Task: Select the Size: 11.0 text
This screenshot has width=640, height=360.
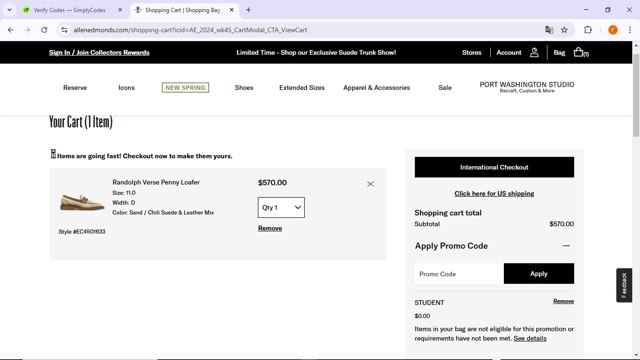Action: tap(124, 193)
